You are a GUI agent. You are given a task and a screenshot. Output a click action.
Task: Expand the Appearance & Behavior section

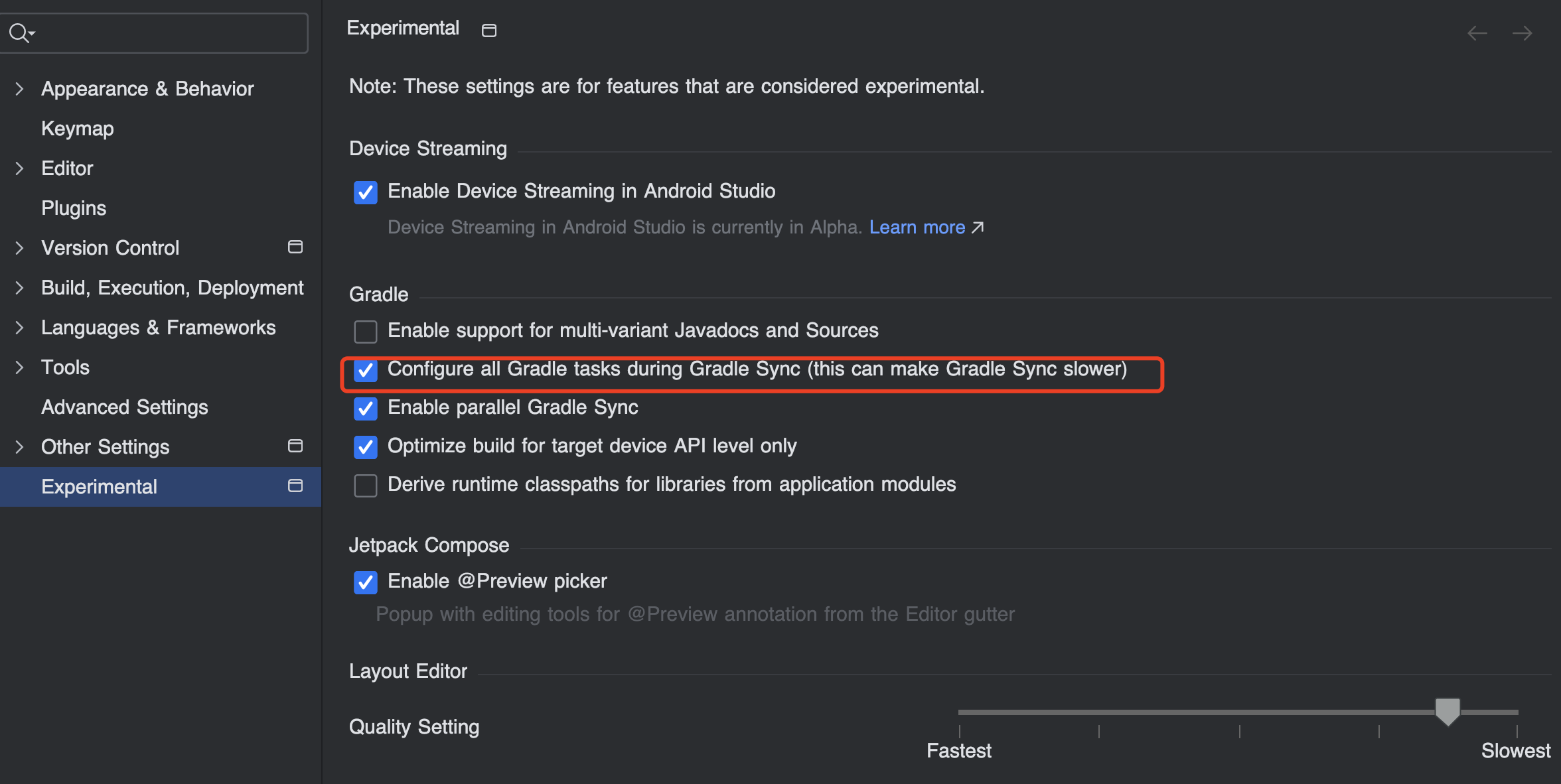click(18, 88)
